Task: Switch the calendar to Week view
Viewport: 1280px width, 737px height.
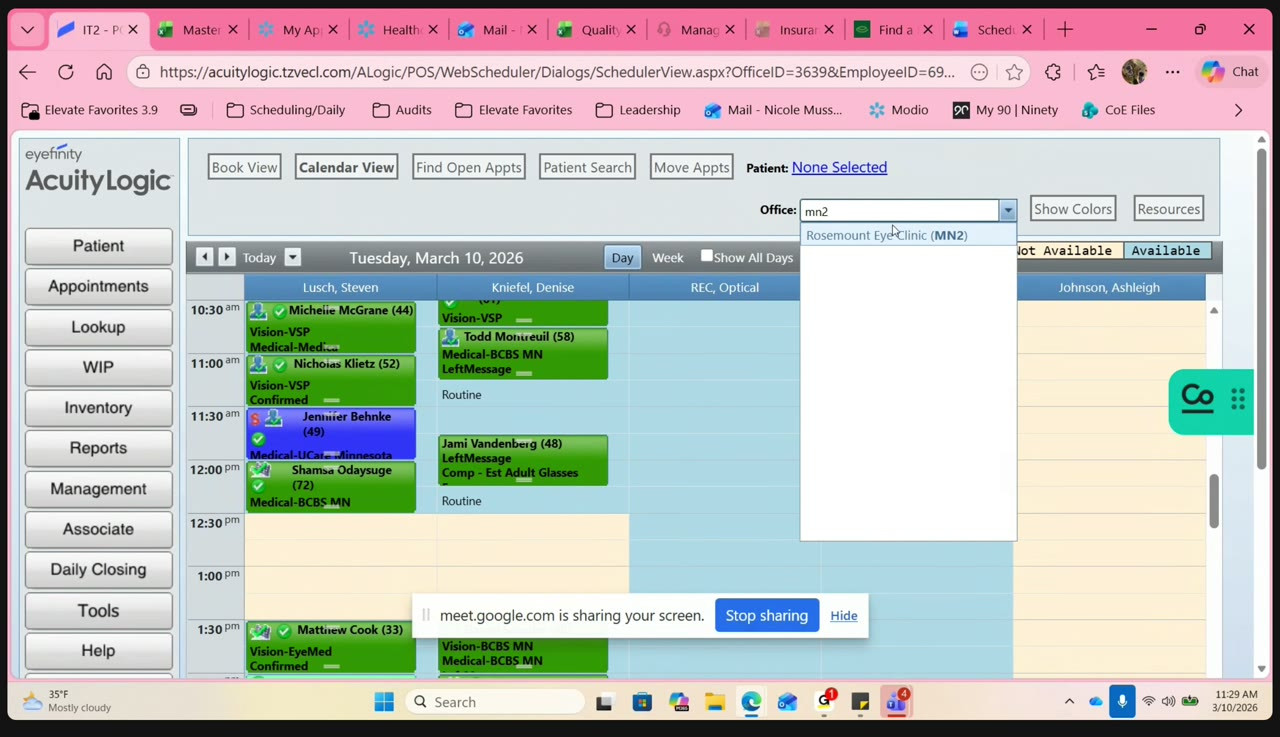Action: tap(668, 257)
